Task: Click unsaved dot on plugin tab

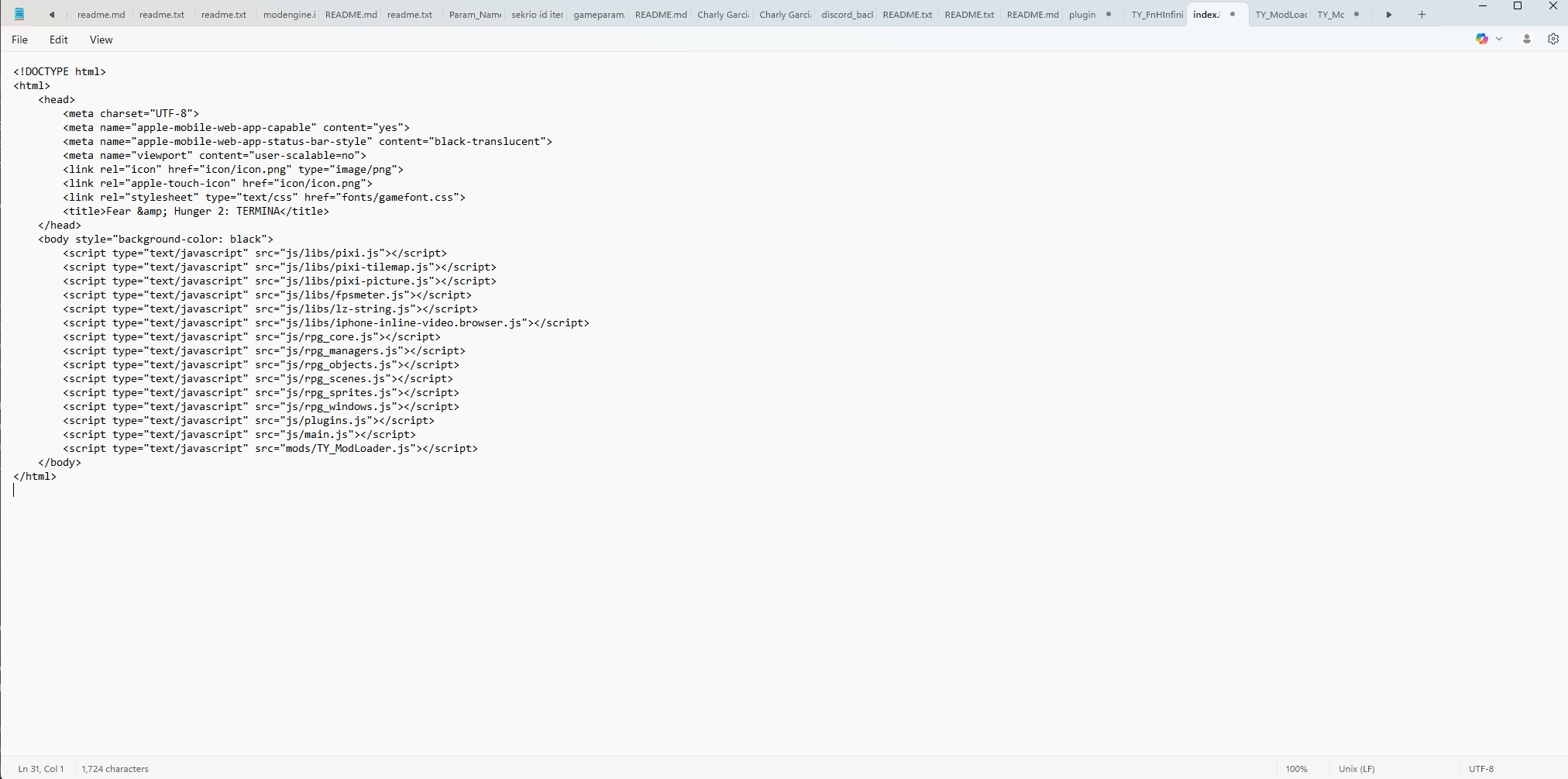Action: click(x=1109, y=14)
